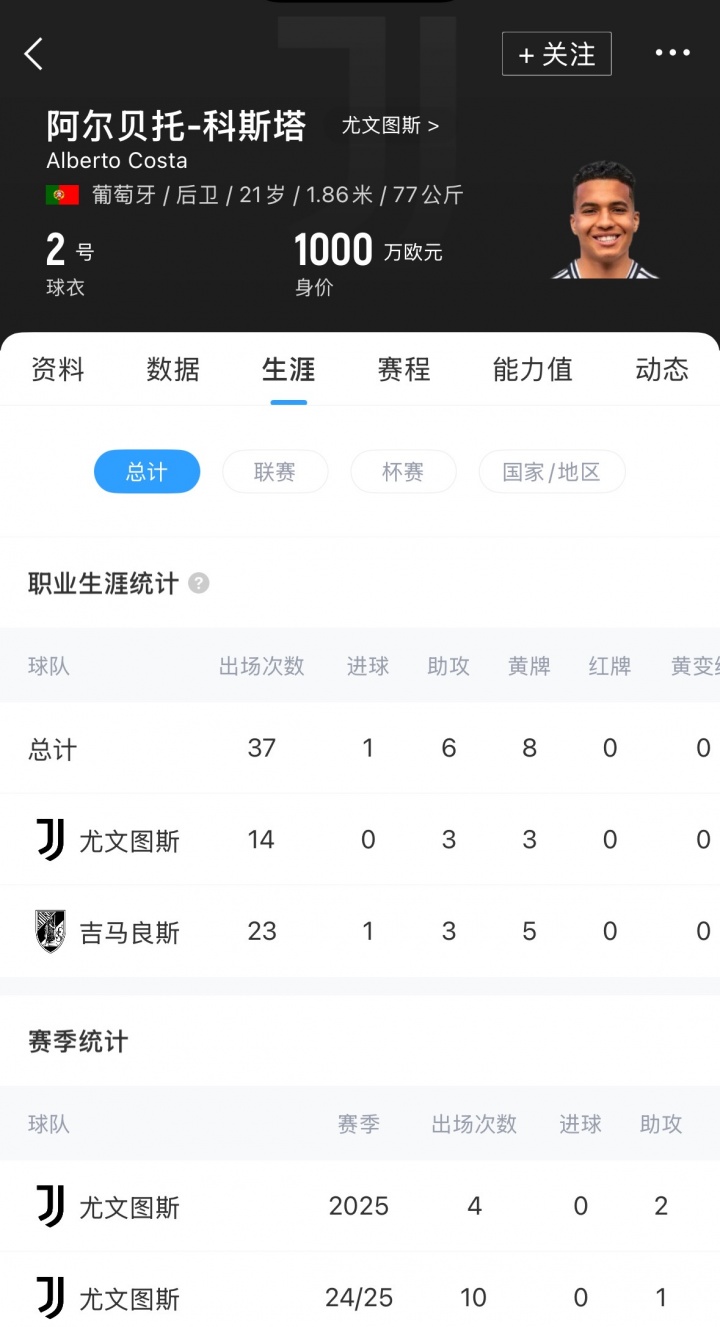Screen dimensions: 720x1327
Task: Switch to the 资料 tab
Action: click(x=58, y=369)
